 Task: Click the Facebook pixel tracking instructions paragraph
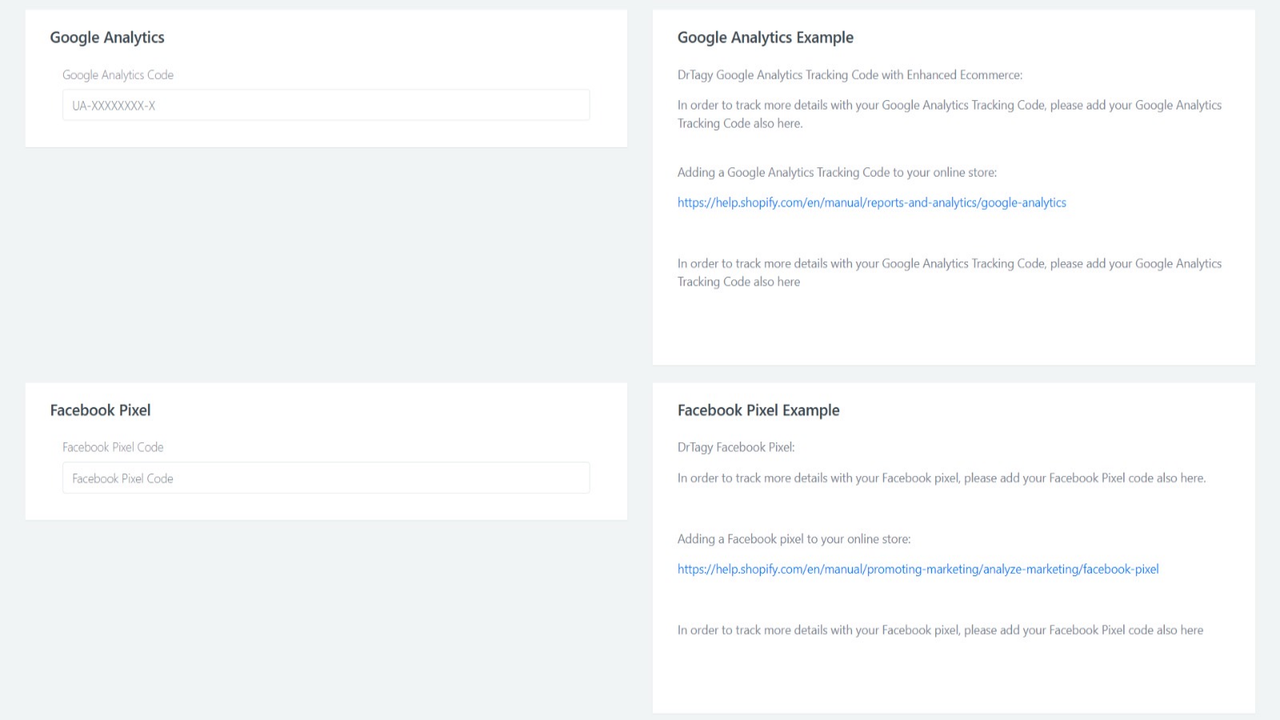point(941,477)
